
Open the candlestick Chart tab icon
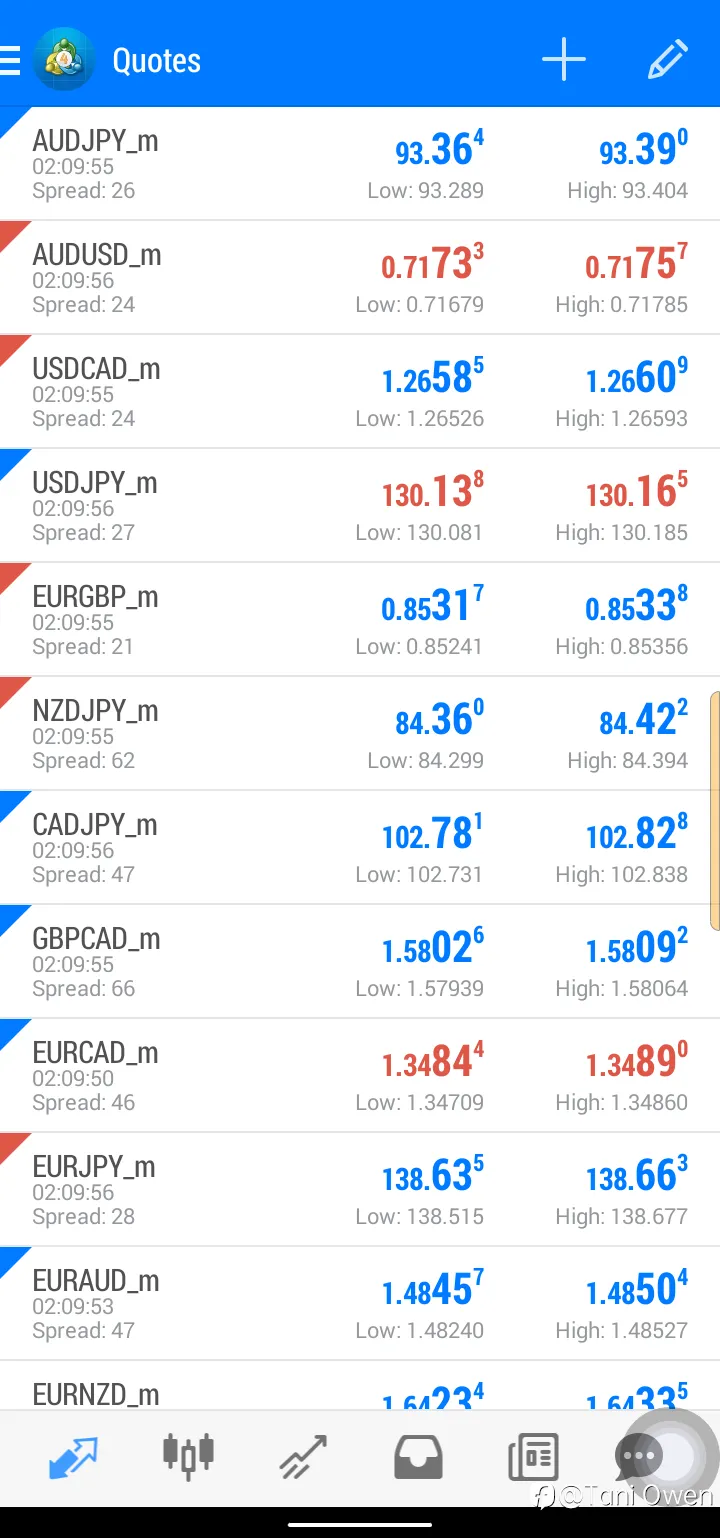(x=188, y=1457)
